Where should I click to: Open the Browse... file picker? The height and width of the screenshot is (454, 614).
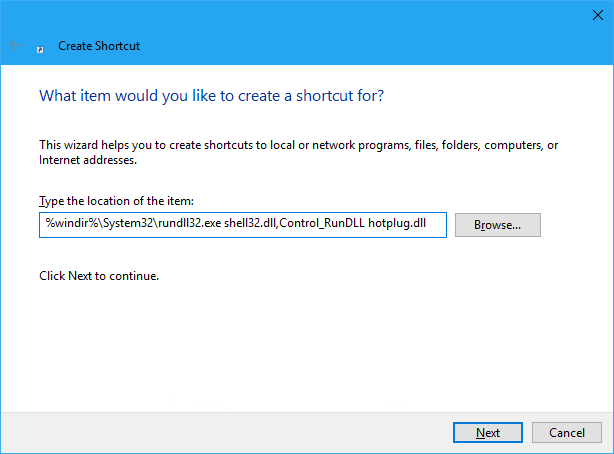[x=498, y=225]
